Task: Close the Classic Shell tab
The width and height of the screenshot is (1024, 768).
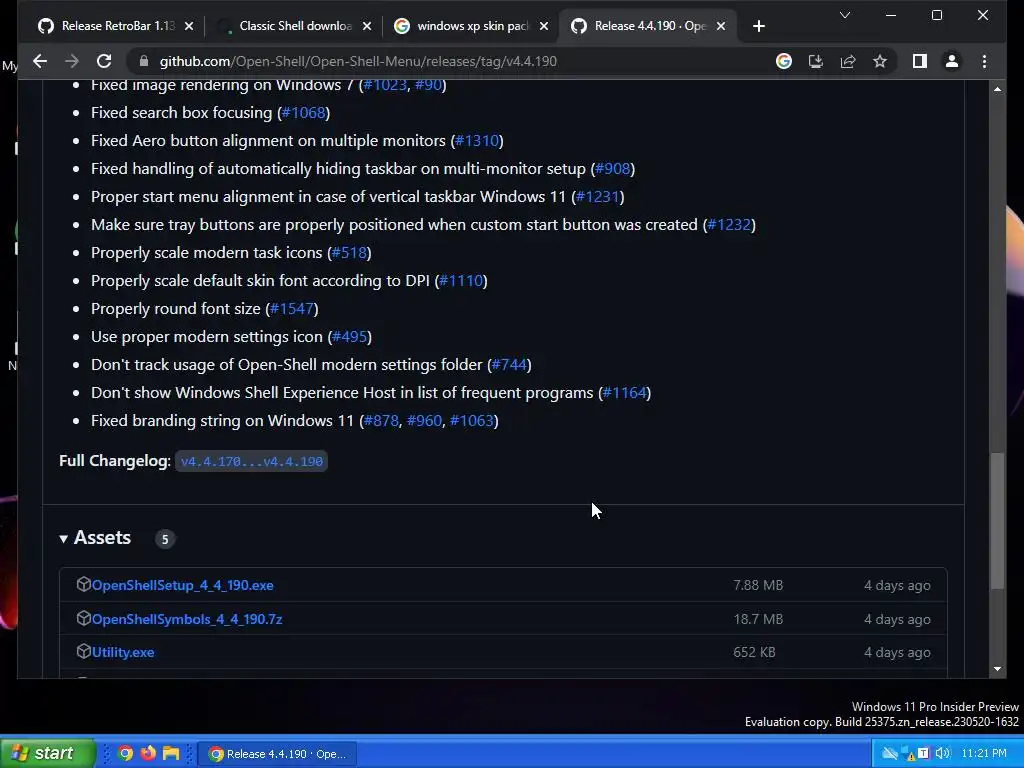Action: point(367,26)
